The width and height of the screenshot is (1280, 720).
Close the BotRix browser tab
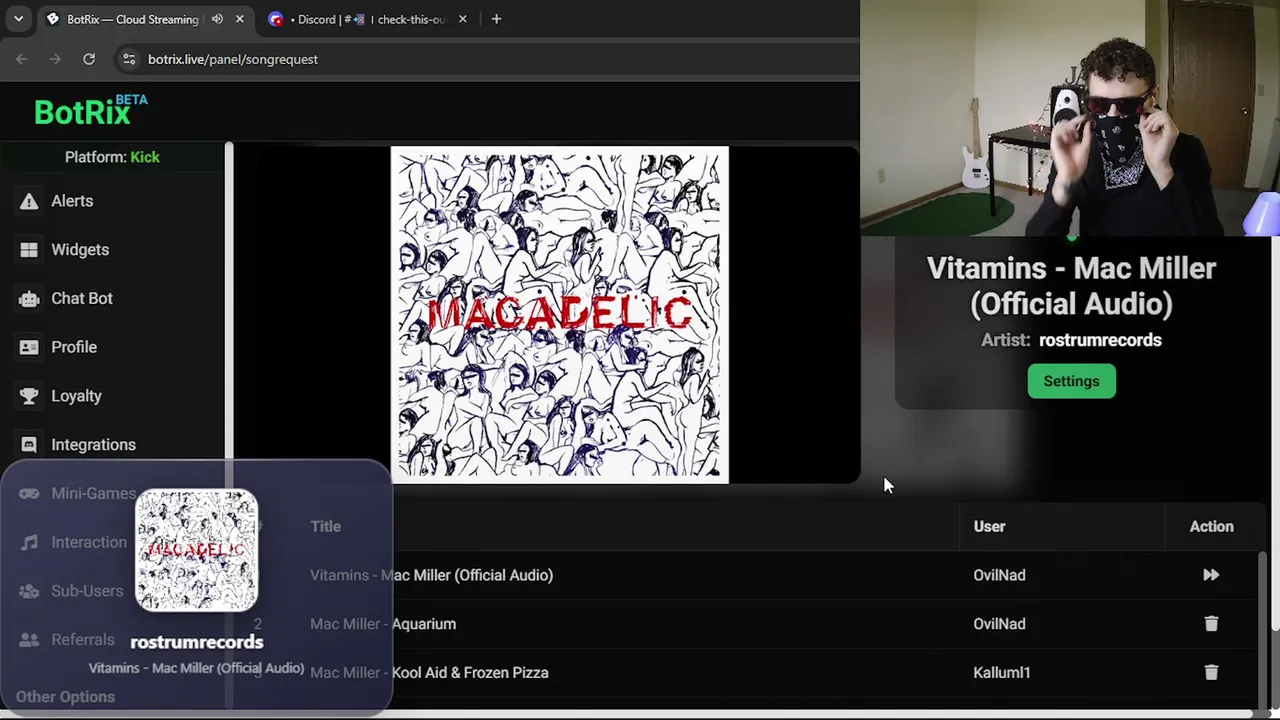pyautogui.click(x=240, y=19)
